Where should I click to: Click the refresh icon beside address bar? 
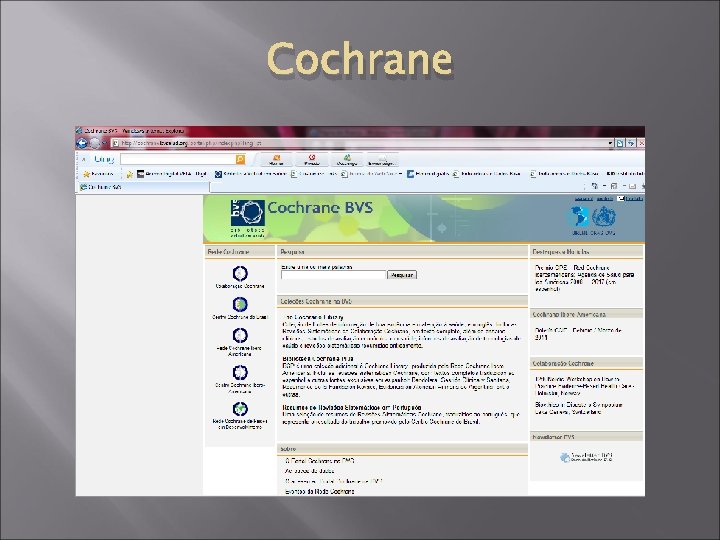tap(631, 143)
